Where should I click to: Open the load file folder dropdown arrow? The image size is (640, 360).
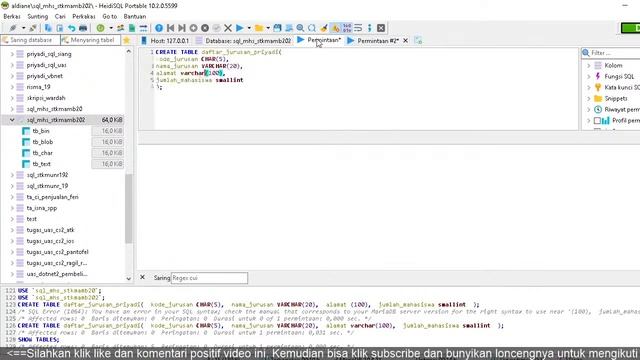(x=268, y=28)
